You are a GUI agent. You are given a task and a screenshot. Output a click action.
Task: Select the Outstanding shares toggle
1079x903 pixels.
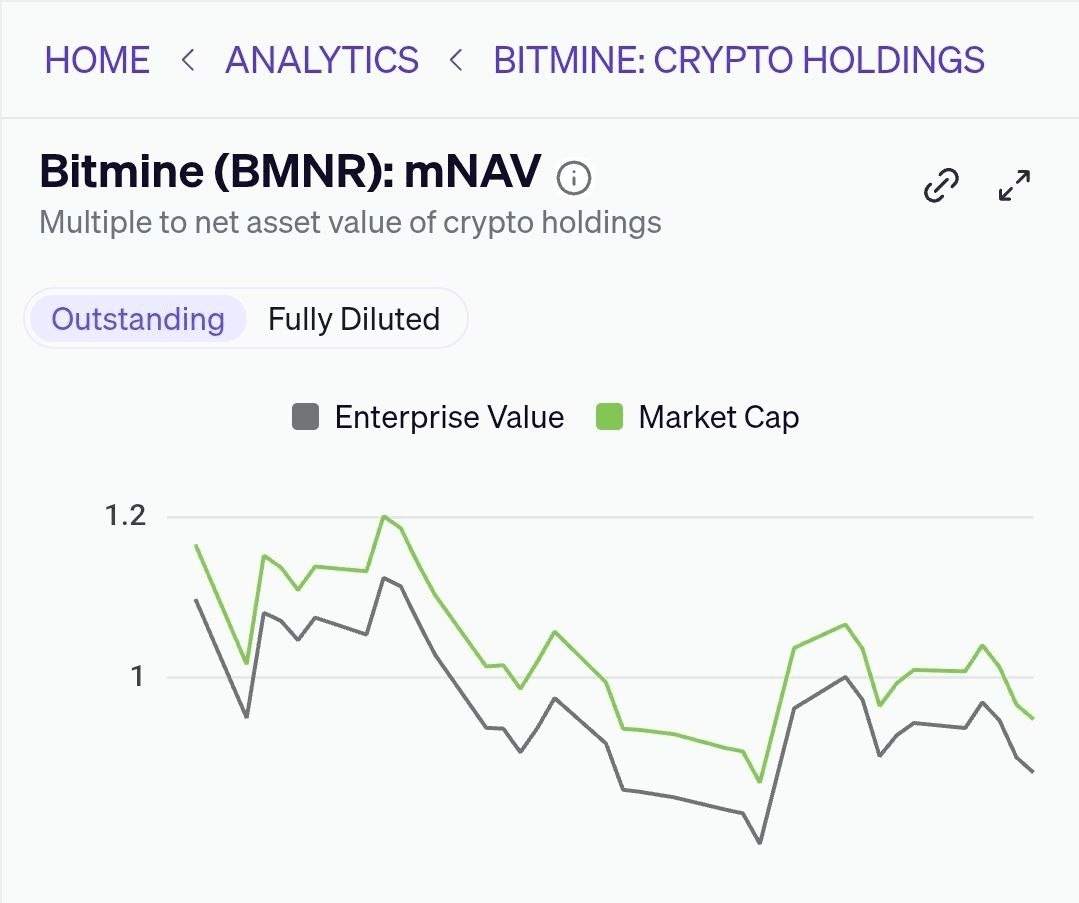pos(138,319)
